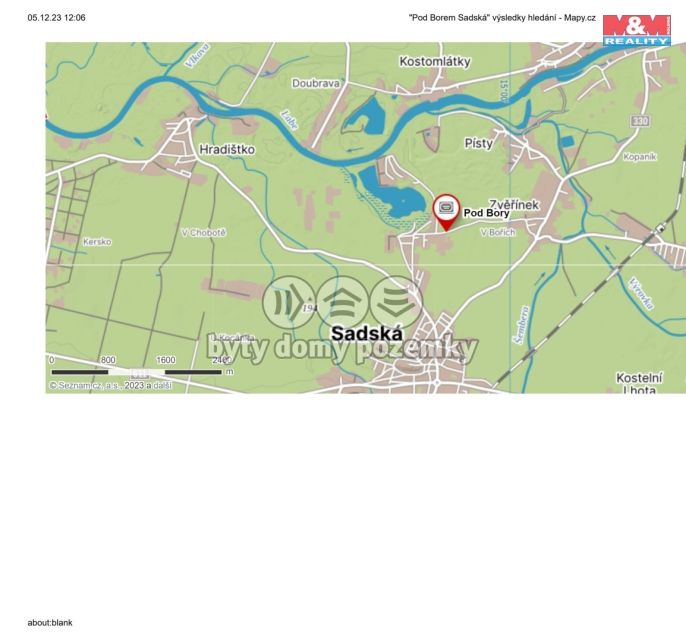Click the Mapy.cz search results page title
The width and height of the screenshot is (686, 642).
(x=502, y=18)
